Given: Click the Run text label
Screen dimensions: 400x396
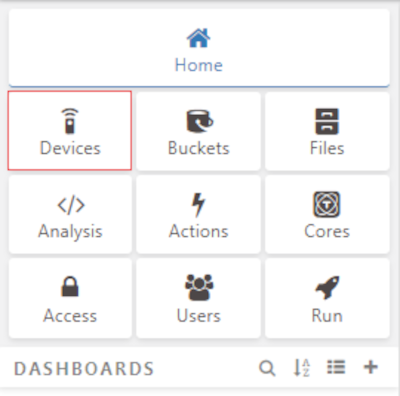Looking at the screenshot, I should coord(327,315).
